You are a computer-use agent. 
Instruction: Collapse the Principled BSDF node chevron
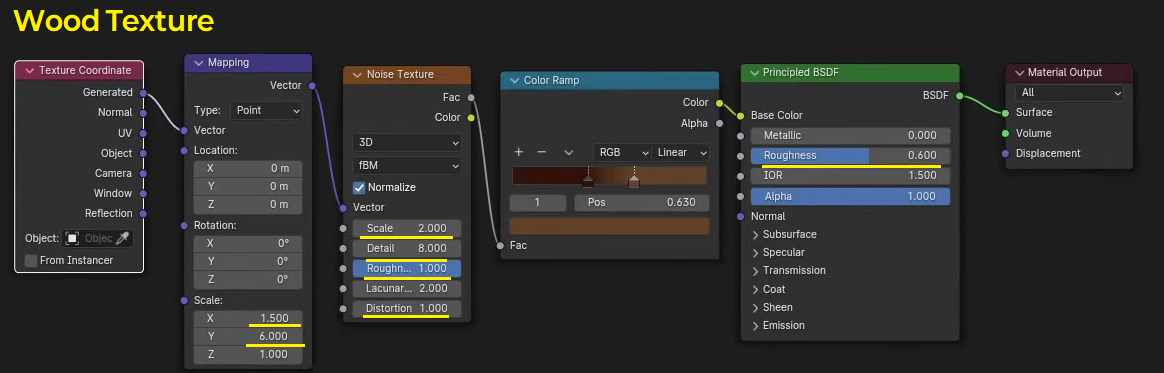[755, 73]
